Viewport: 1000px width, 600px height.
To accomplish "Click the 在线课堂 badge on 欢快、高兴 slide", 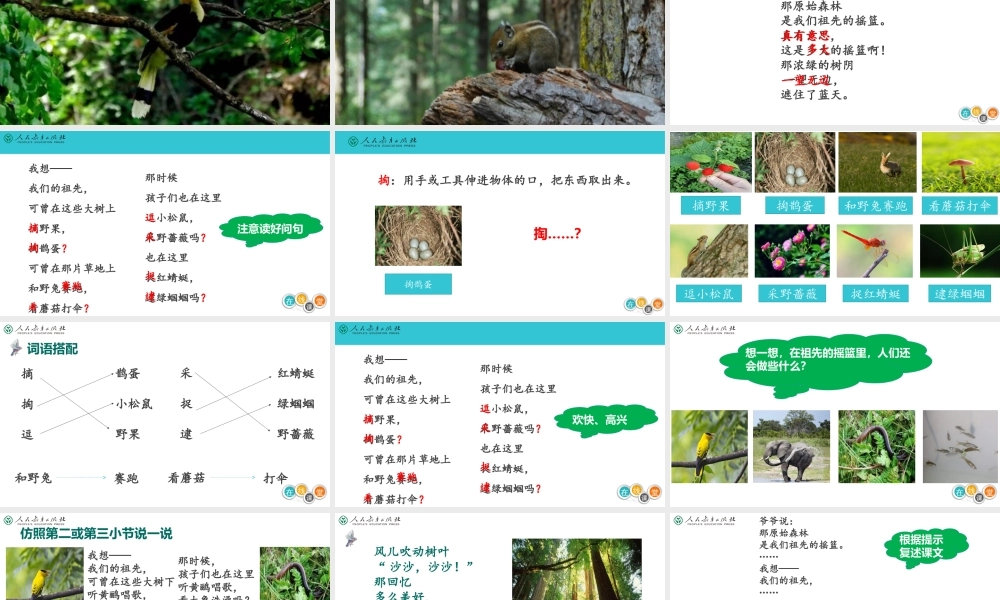I will click(x=640, y=492).
